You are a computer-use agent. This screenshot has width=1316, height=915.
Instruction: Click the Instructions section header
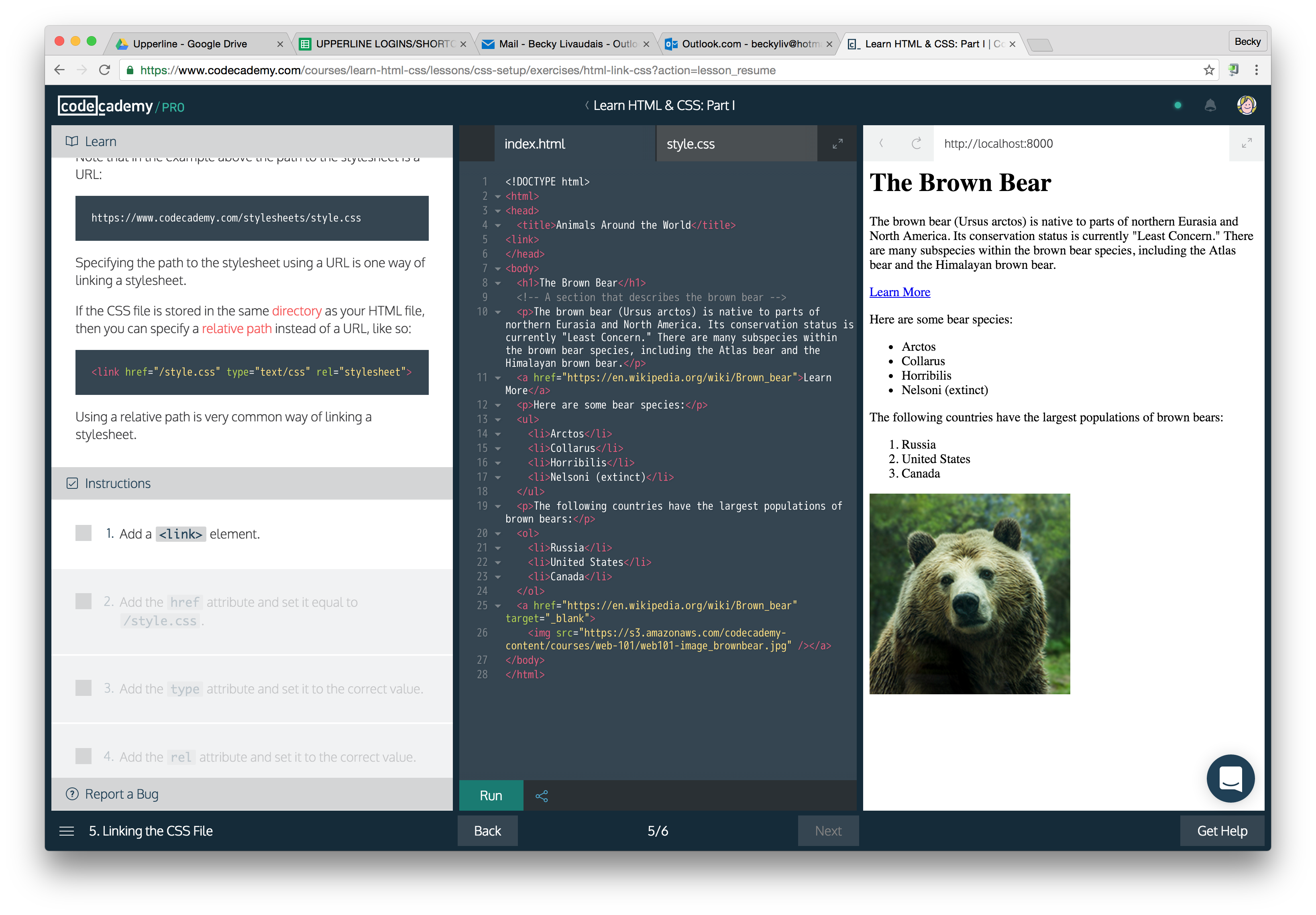pos(252,484)
